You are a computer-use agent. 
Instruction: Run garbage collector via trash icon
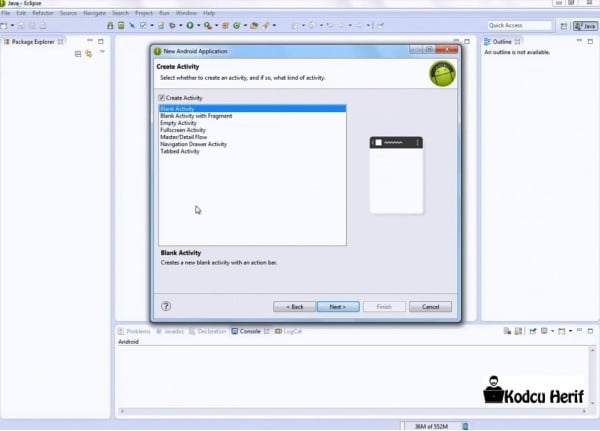(465, 426)
